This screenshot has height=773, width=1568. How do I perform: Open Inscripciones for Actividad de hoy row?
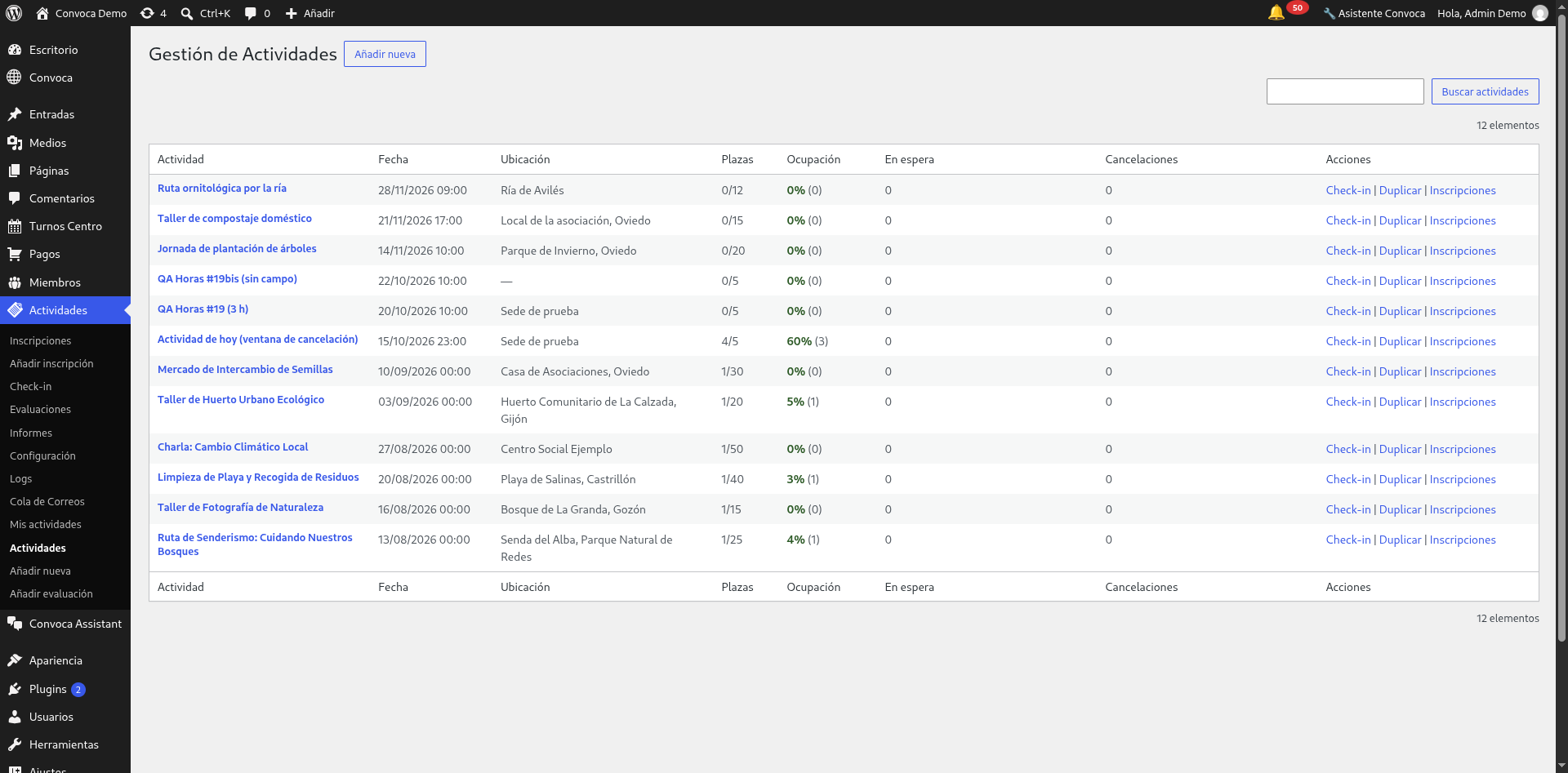click(1463, 341)
